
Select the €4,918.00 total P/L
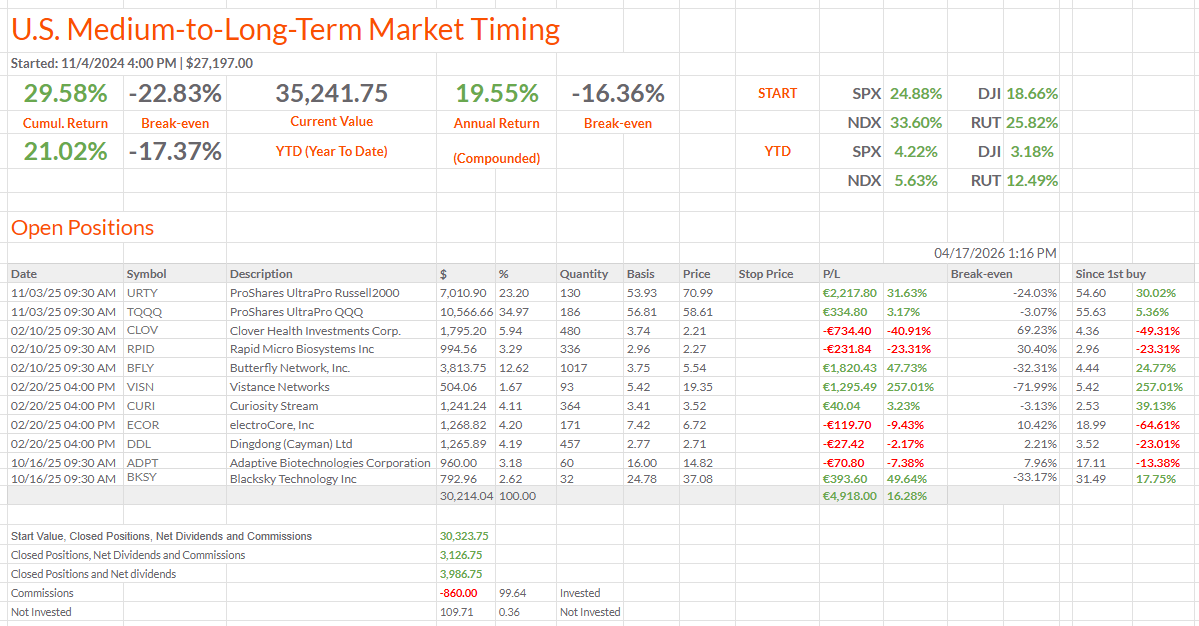point(850,495)
